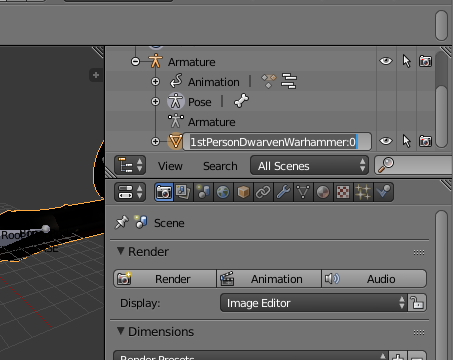This screenshot has height=360, width=453.
Task: Collapse the Armature object tree
Action: [x=135, y=62]
